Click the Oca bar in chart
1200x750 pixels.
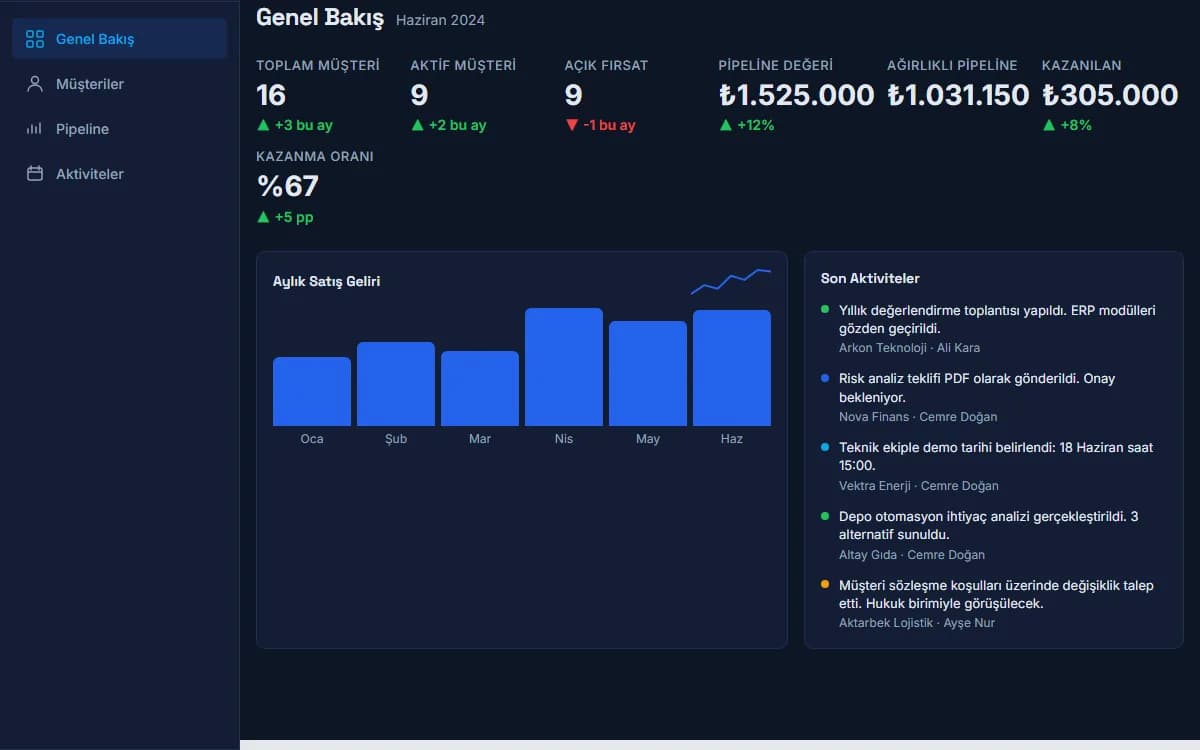point(312,391)
